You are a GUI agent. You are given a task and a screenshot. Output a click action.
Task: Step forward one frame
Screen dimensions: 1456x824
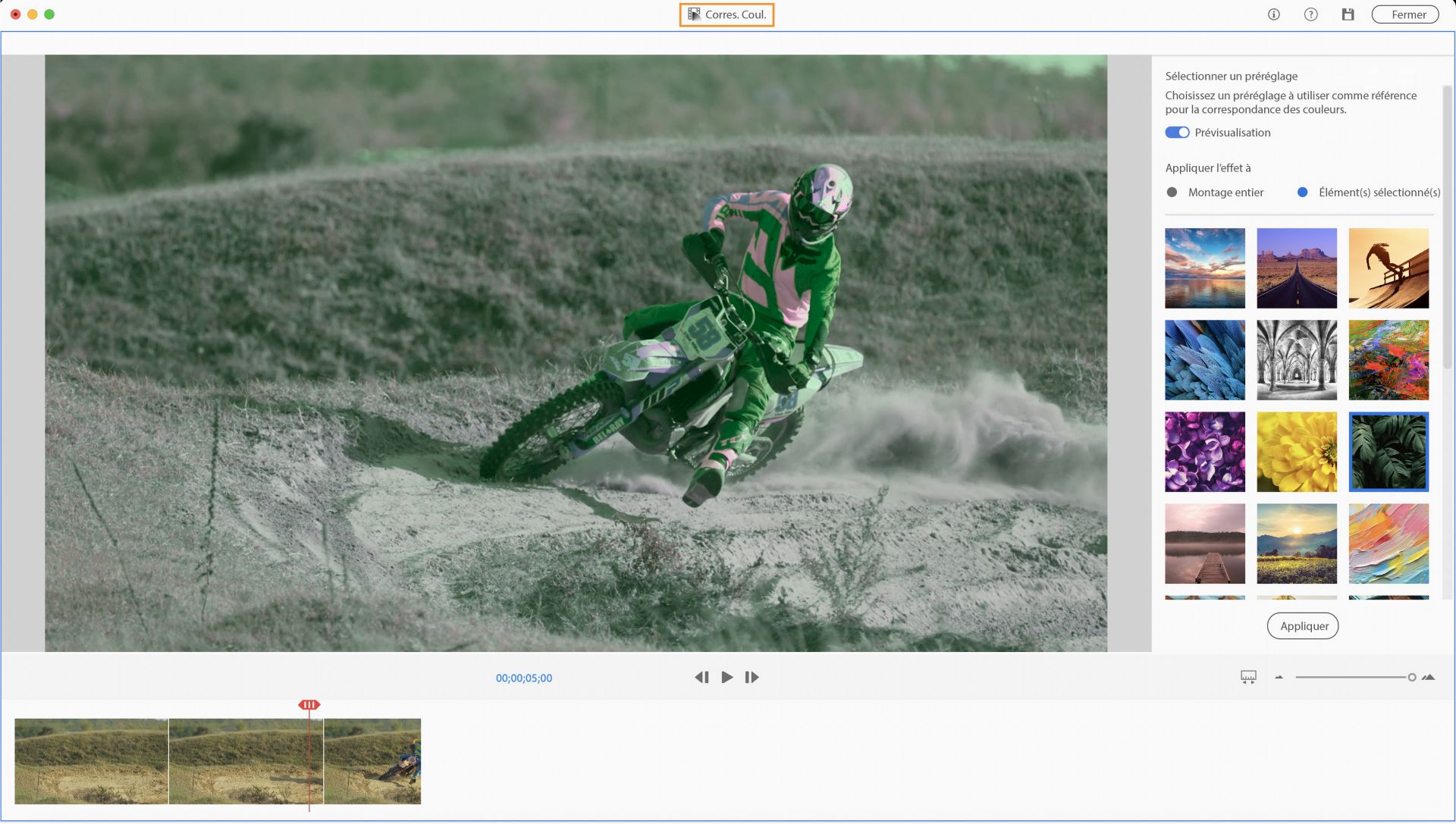[752, 678]
